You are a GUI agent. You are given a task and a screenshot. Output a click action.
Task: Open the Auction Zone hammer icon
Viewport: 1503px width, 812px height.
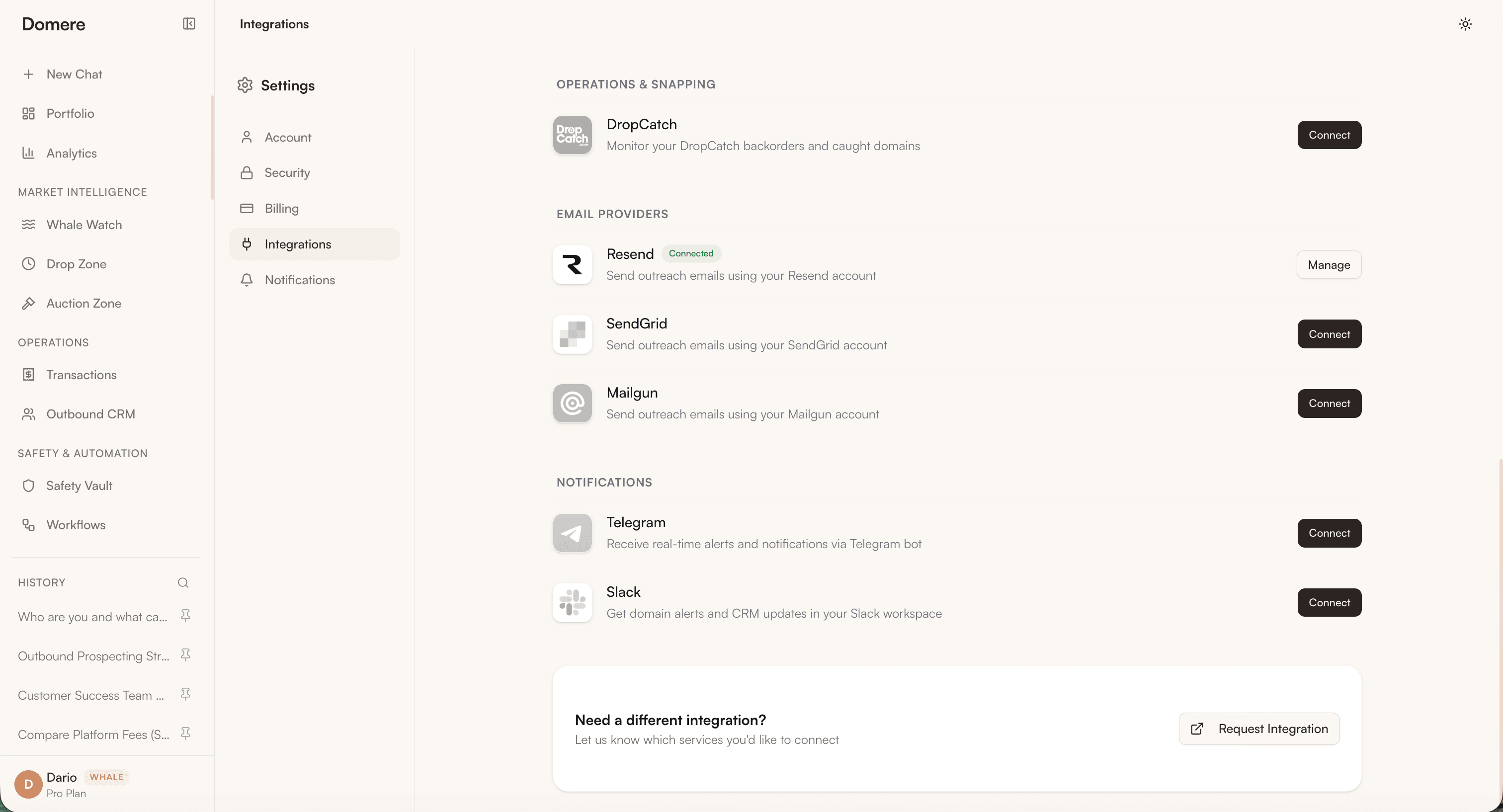[x=29, y=303]
